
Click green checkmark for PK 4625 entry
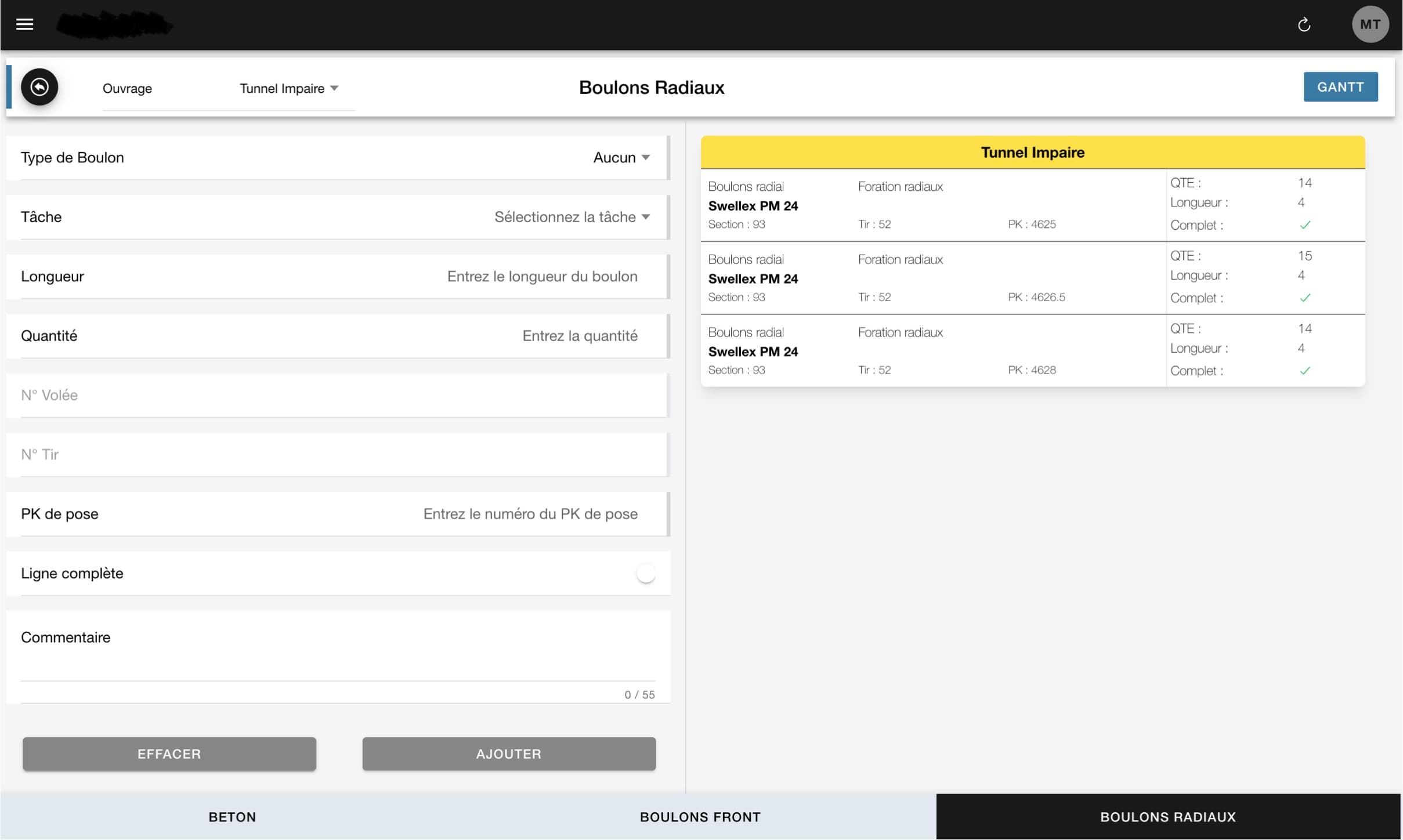coord(1305,225)
